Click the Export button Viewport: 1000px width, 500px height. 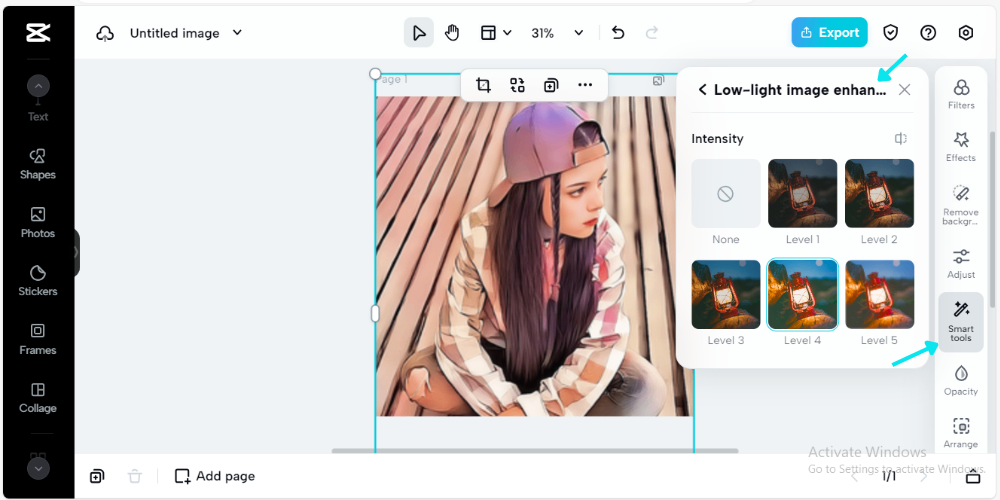830,33
